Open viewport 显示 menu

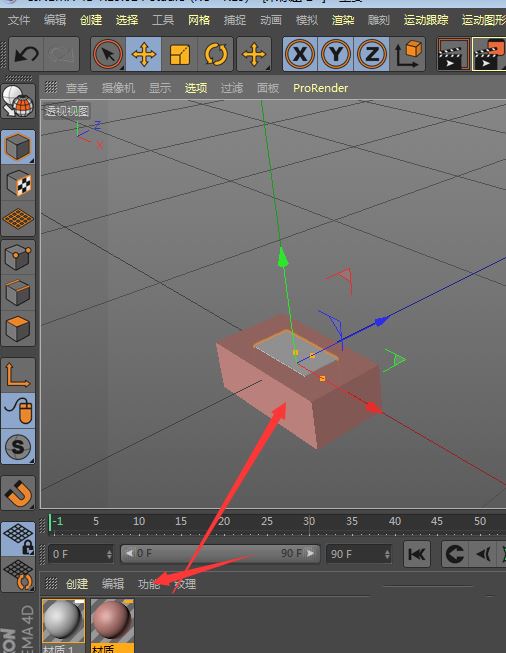tap(160, 88)
